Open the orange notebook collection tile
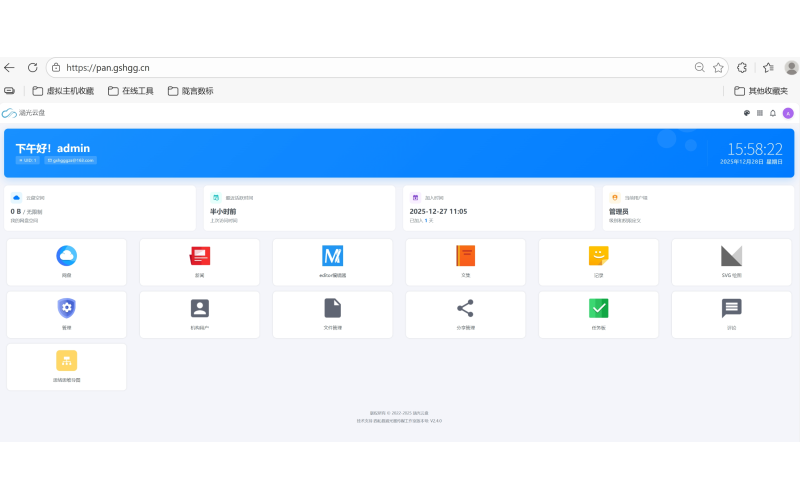Screen dimensions: 800x500 point(465,260)
